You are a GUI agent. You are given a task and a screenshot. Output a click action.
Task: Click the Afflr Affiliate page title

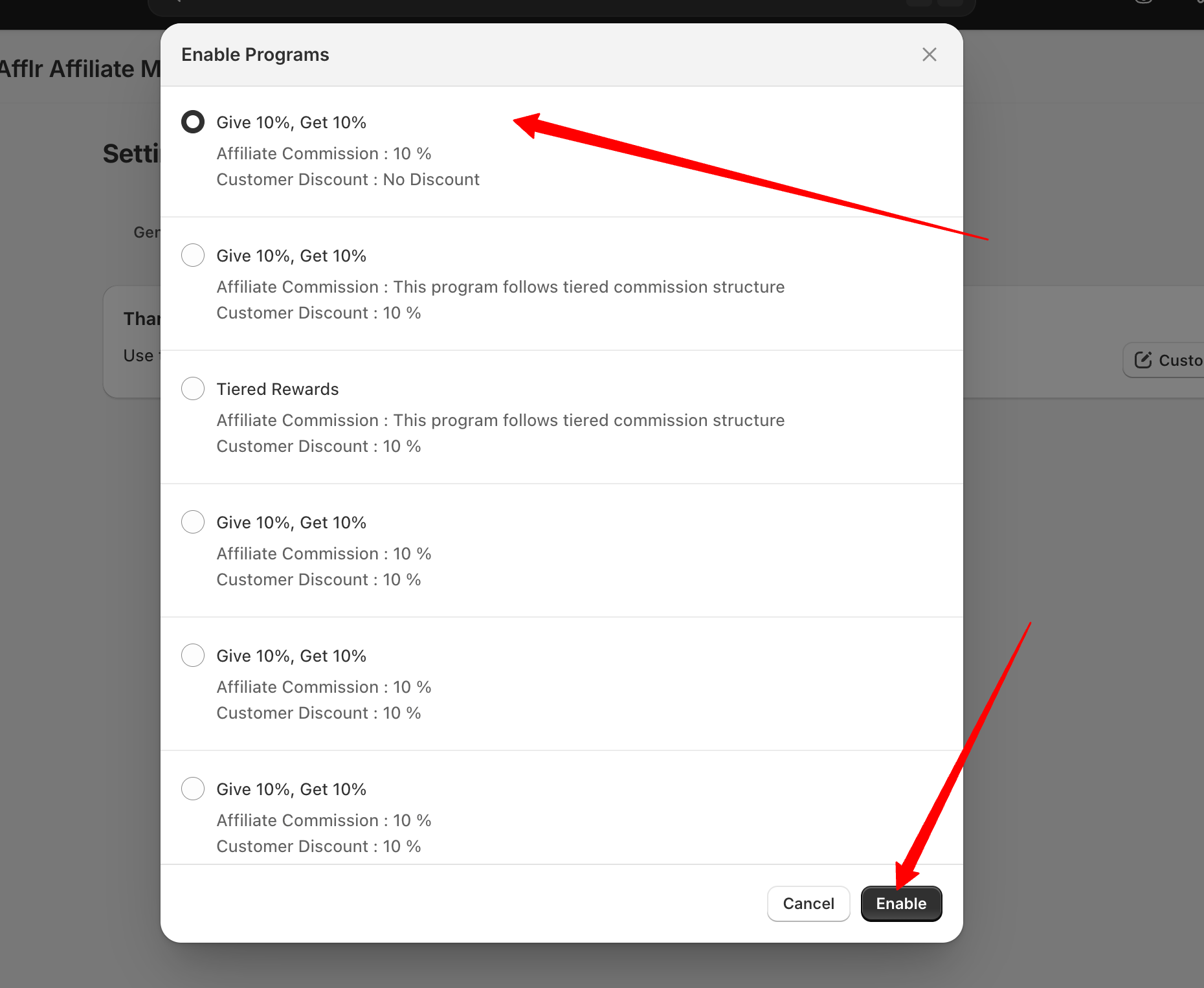(79, 69)
